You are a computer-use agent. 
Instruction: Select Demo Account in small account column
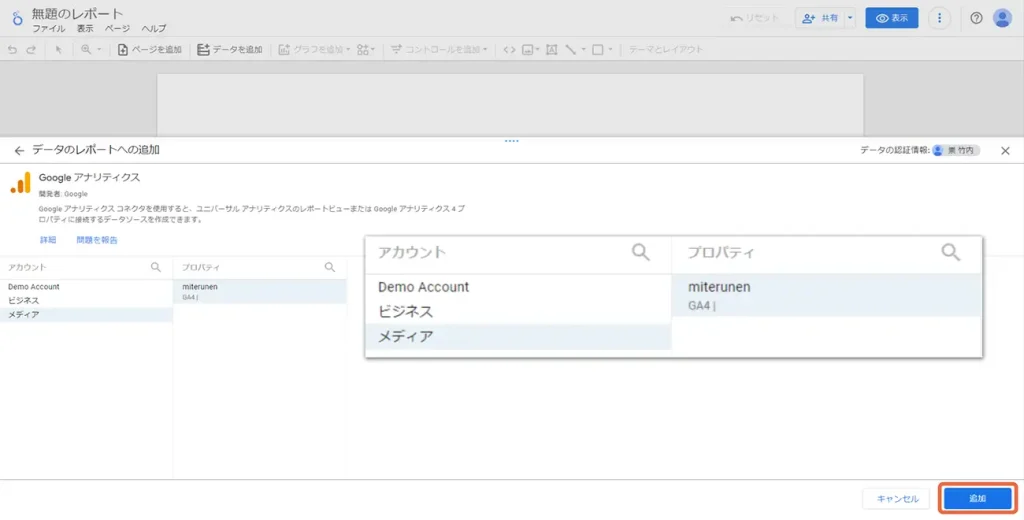coord(86,287)
